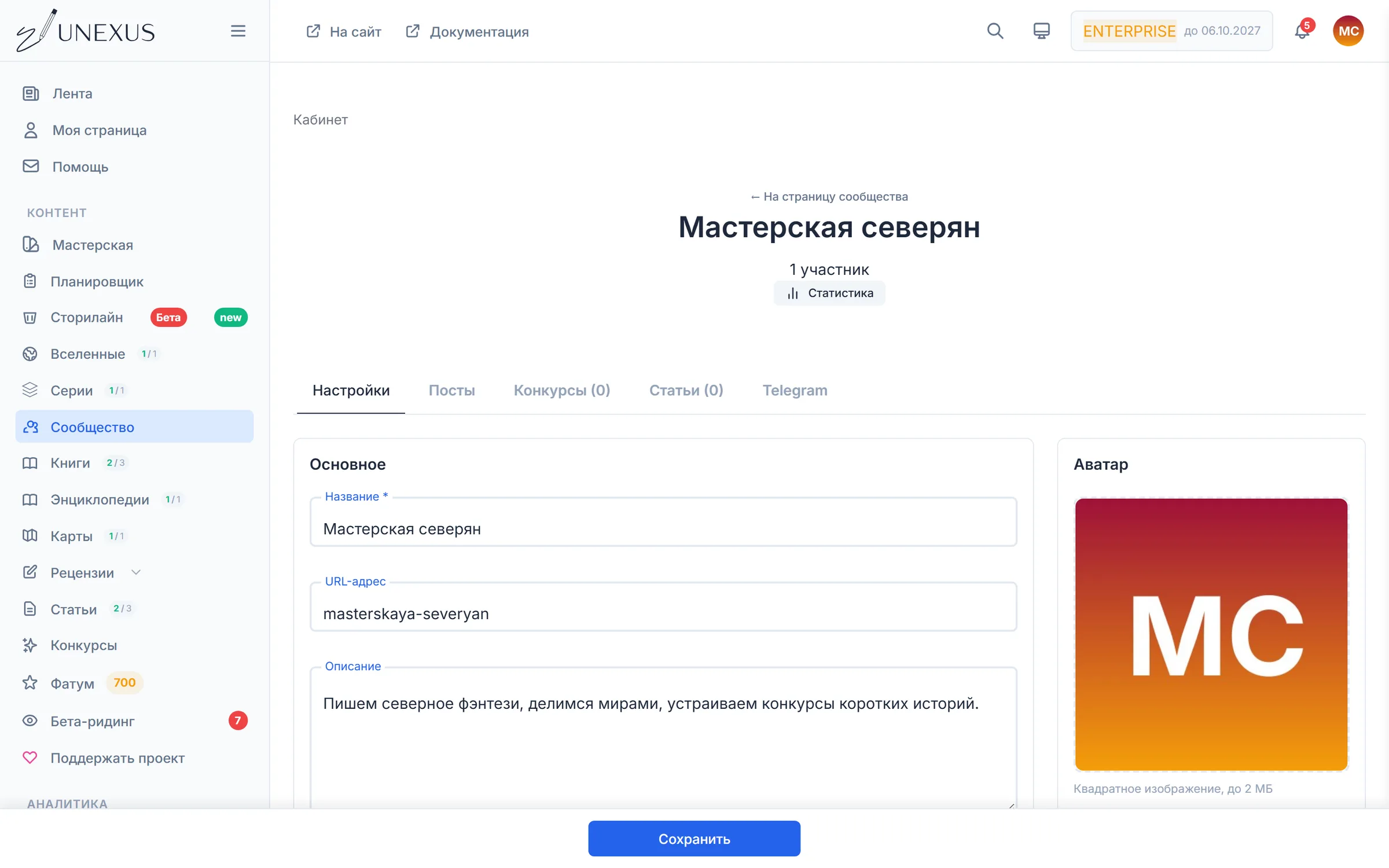1389x868 pixels.
Task: Click the monitor display icon in the header
Action: pyautogui.click(x=1041, y=31)
